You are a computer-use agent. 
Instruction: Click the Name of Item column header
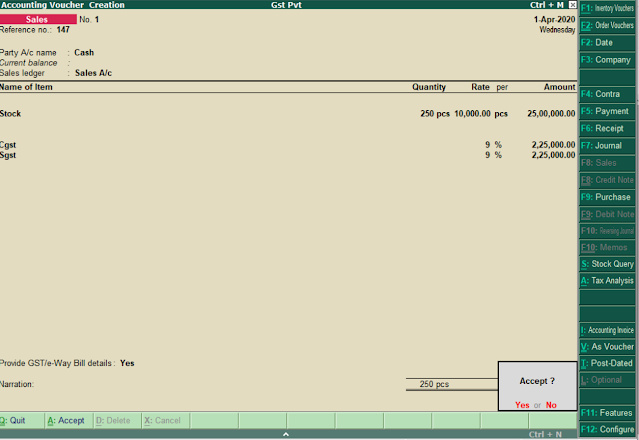point(26,87)
